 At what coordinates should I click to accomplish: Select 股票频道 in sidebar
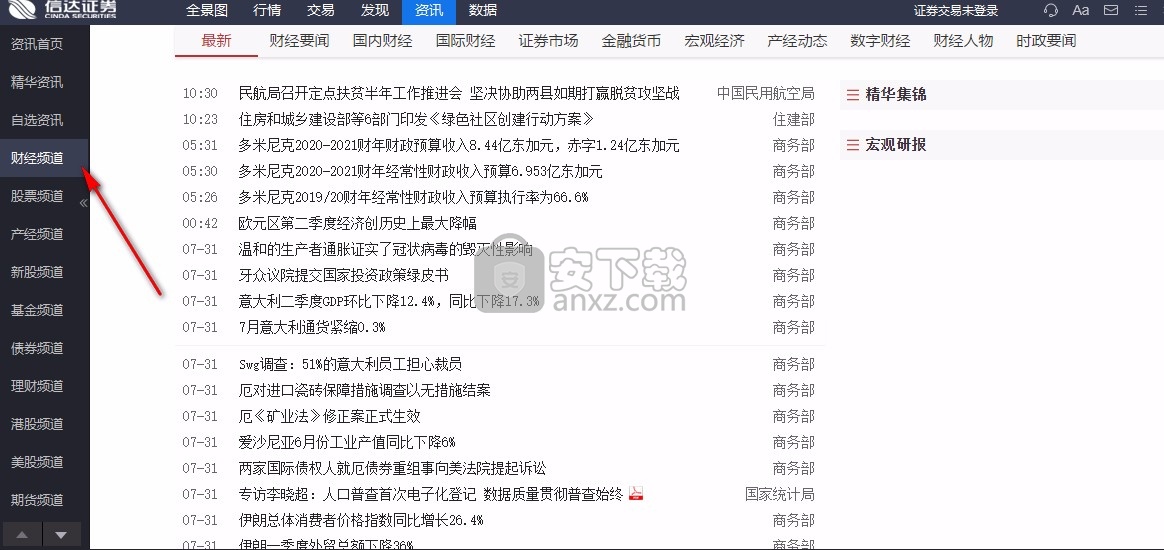pyautogui.click(x=37, y=196)
